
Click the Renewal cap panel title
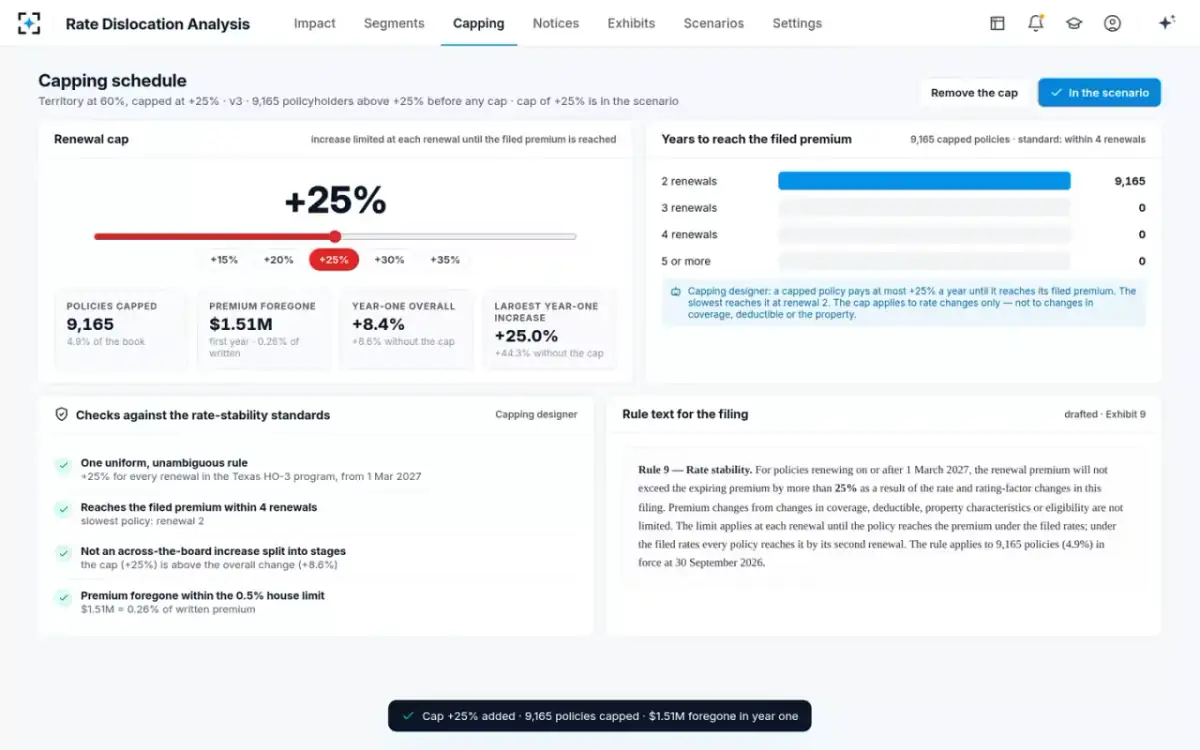coord(91,139)
